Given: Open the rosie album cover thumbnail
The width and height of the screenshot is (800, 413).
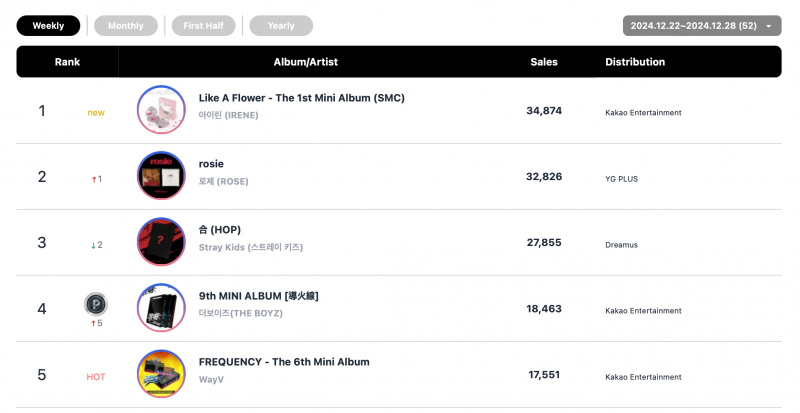Looking at the screenshot, I should click(x=161, y=176).
